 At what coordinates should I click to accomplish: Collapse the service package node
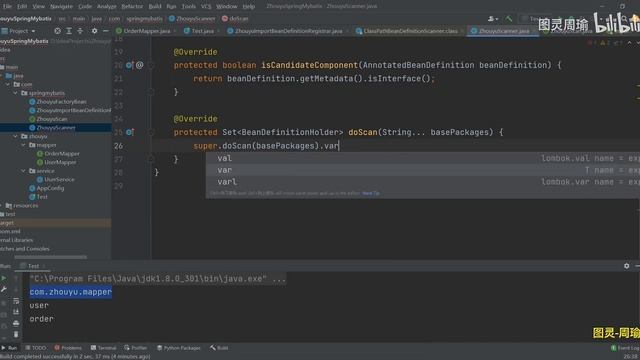23,171
